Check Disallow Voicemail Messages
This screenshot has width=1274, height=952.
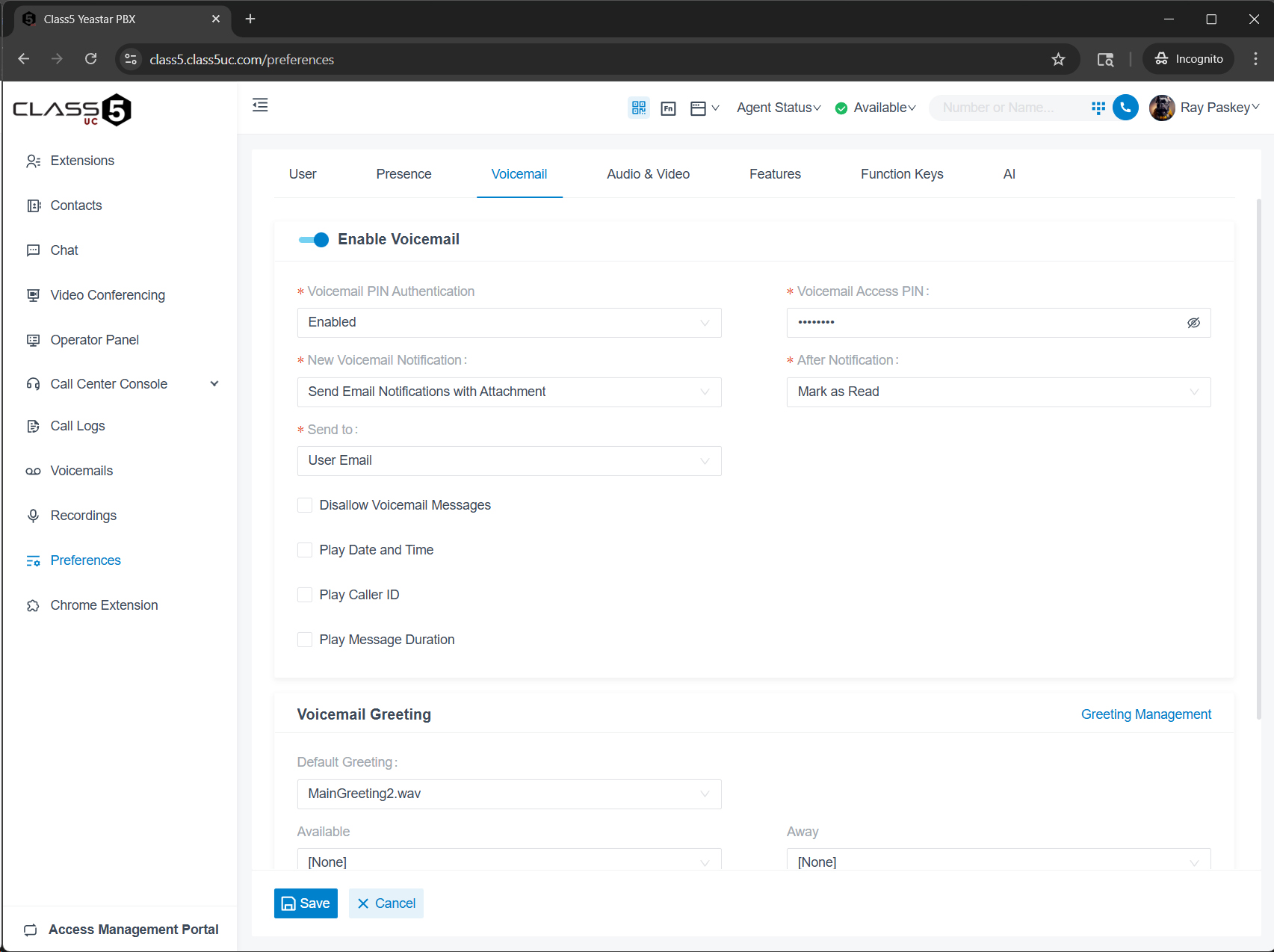(305, 505)
